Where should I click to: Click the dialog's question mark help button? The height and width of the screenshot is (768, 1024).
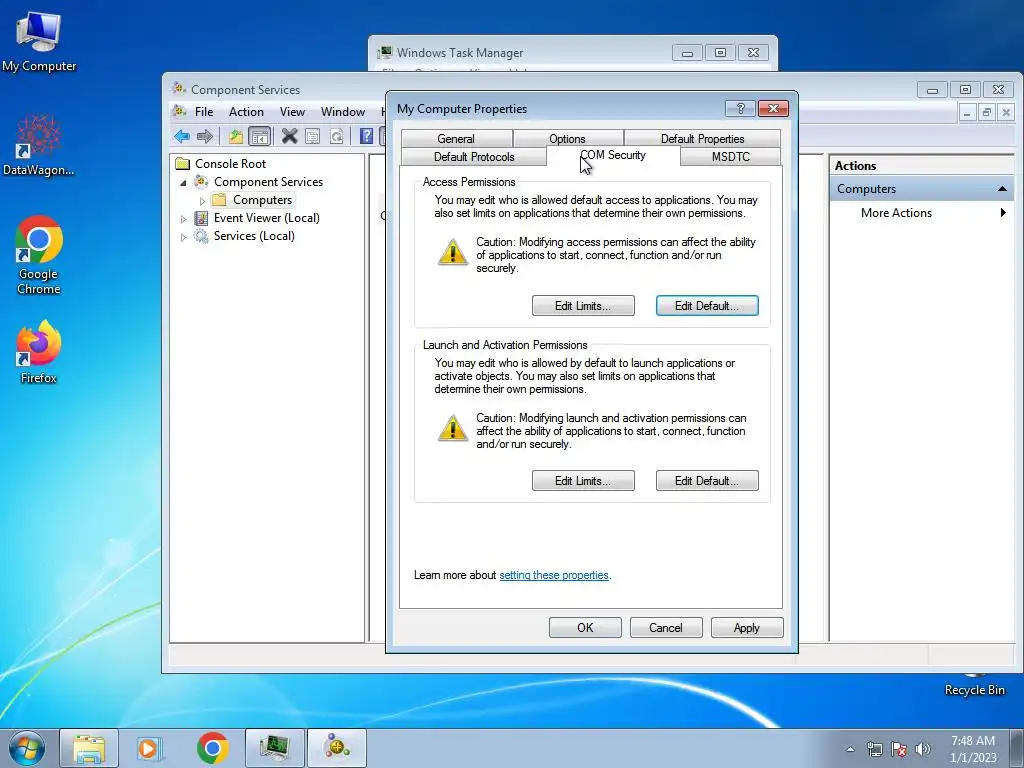coord(741,108)
